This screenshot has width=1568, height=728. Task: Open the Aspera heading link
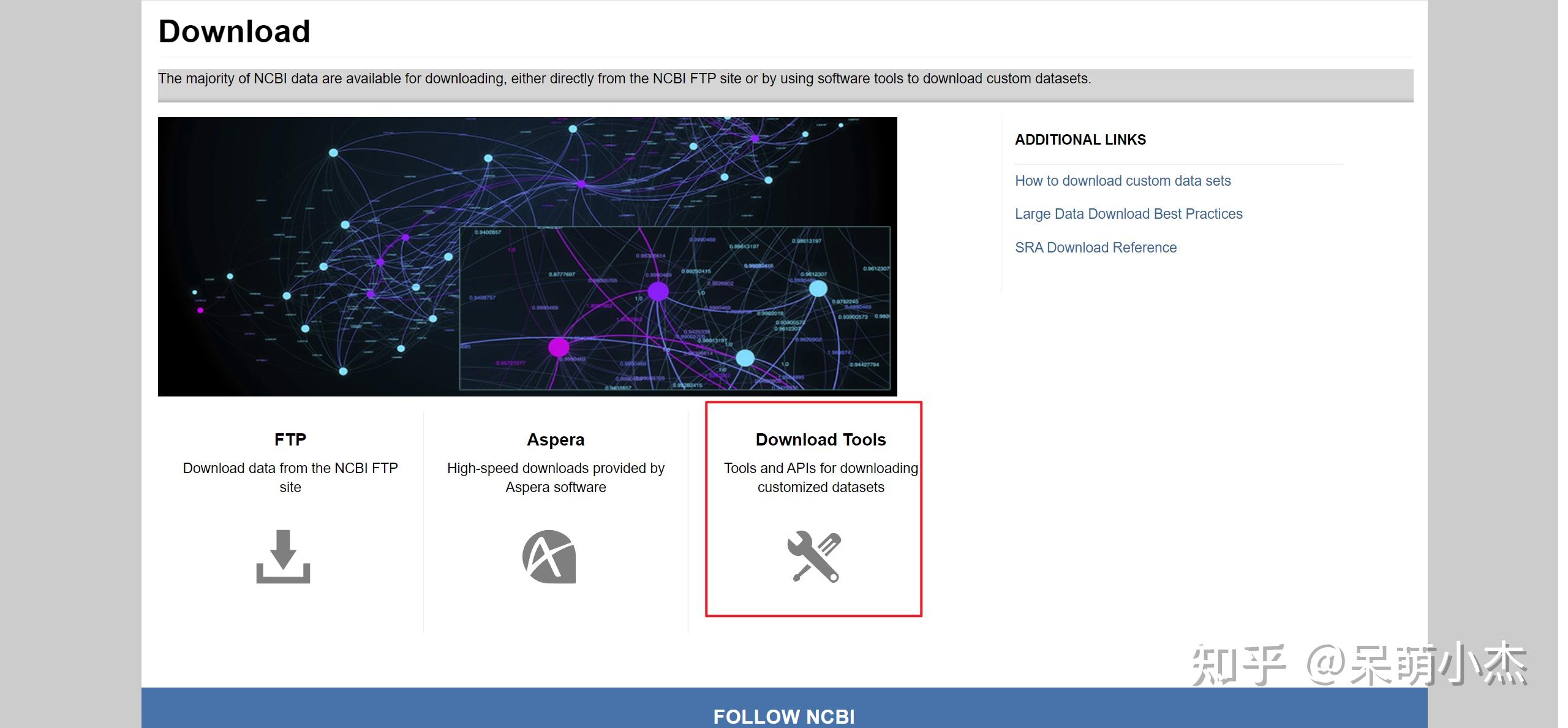556,439
